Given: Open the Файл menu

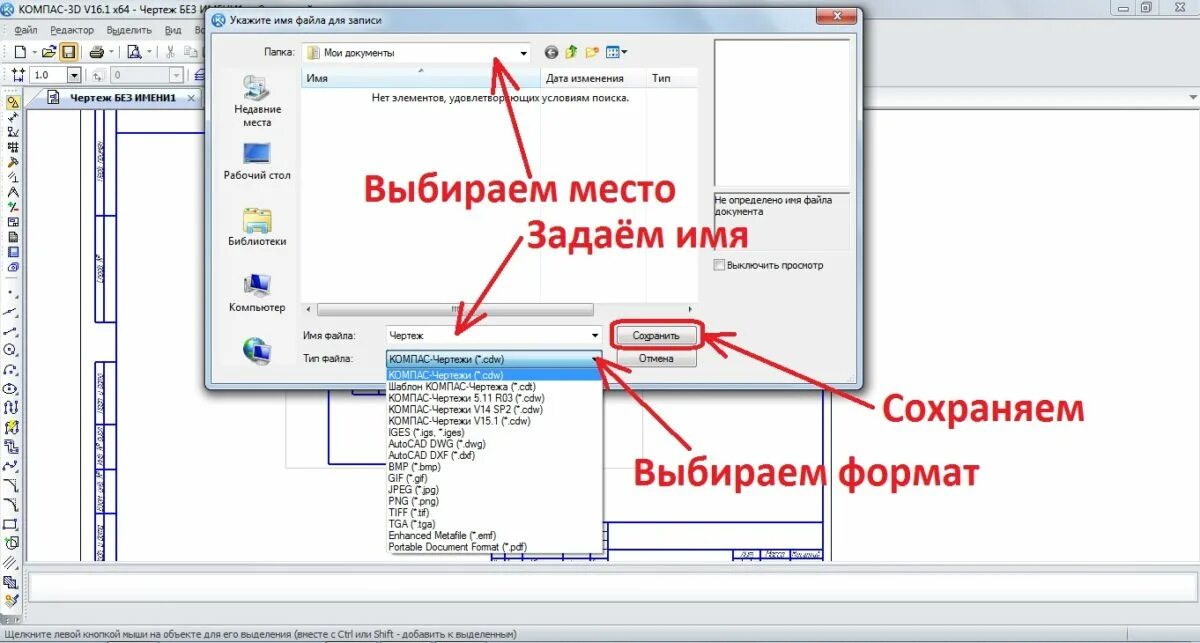Looking at the screenshot, I should tap(25, 29).
